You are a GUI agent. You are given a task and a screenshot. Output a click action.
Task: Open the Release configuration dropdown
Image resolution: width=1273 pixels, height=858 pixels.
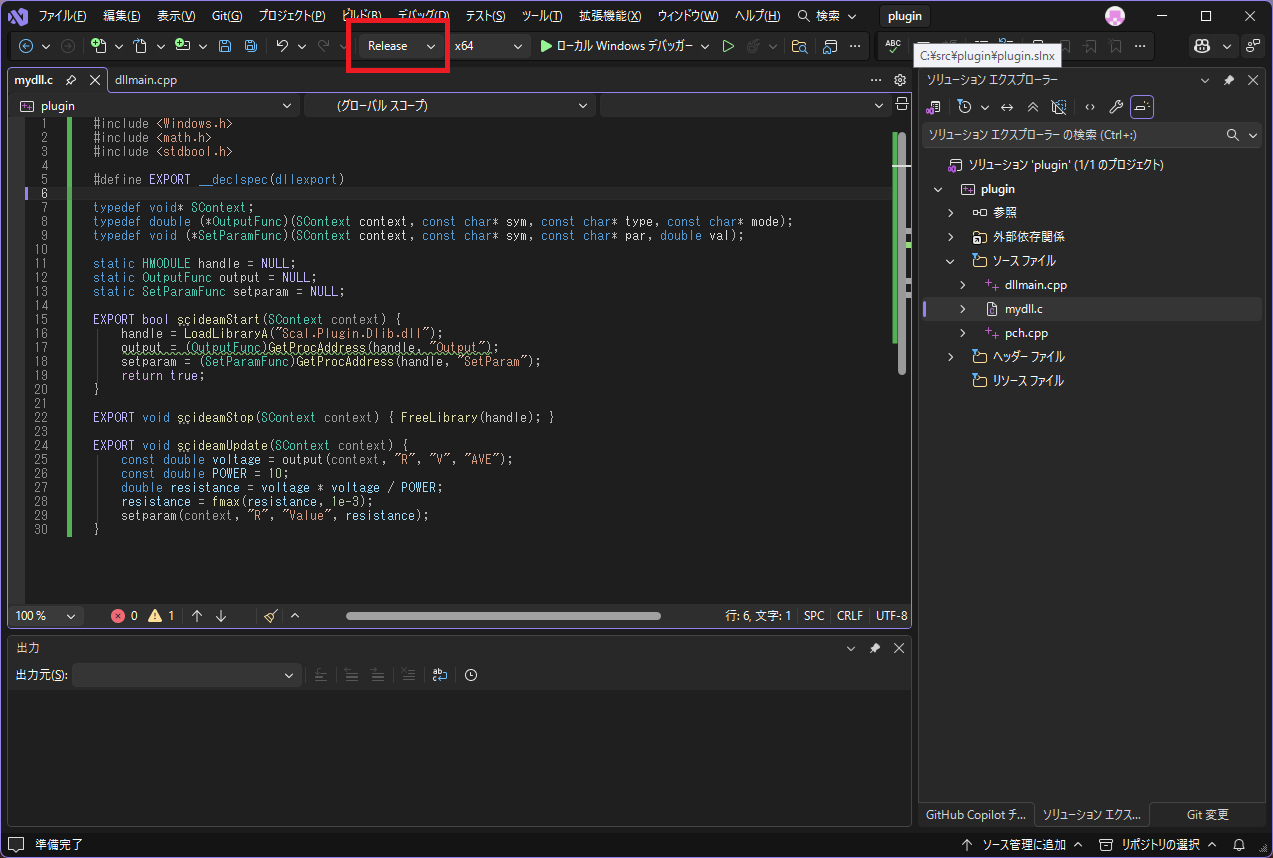[x=401, y=46]
